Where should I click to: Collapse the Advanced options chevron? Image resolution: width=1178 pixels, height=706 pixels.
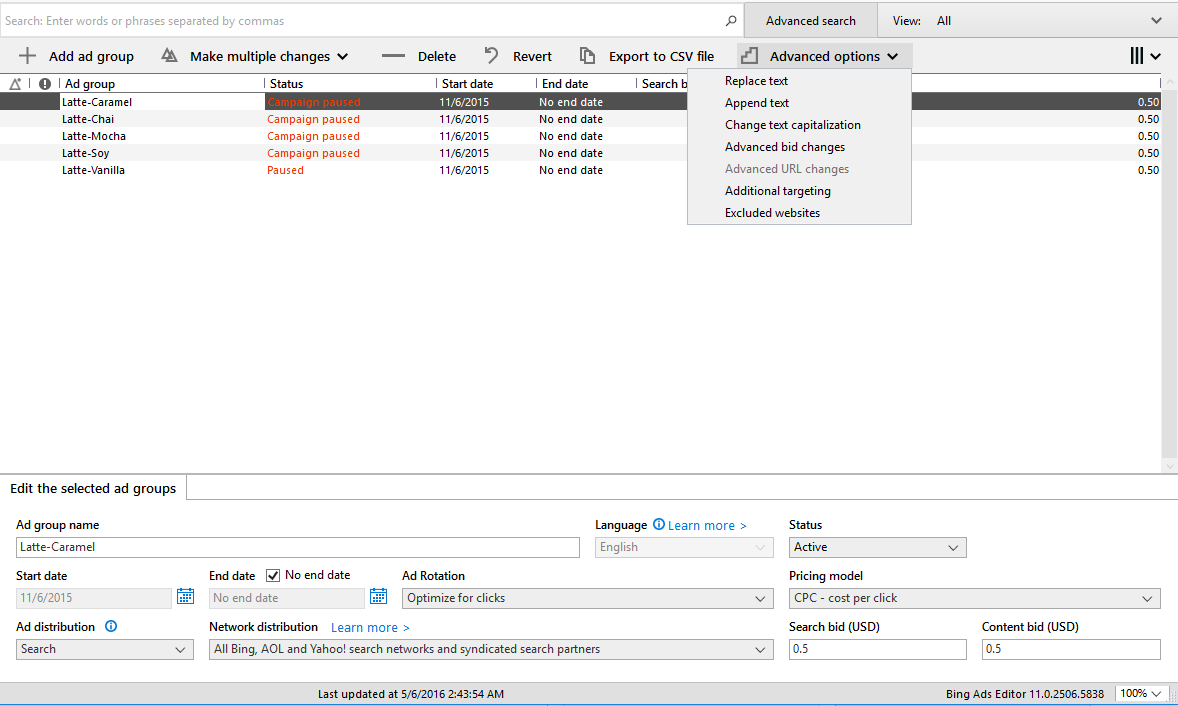click(x=893, y=56)
